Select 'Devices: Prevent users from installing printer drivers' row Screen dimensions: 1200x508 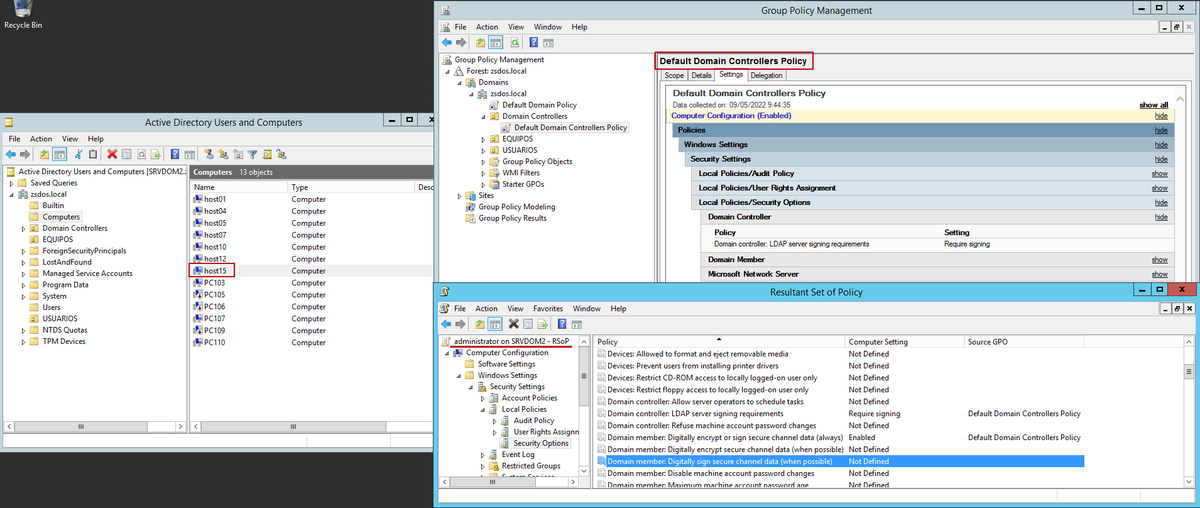coord(840,365)
